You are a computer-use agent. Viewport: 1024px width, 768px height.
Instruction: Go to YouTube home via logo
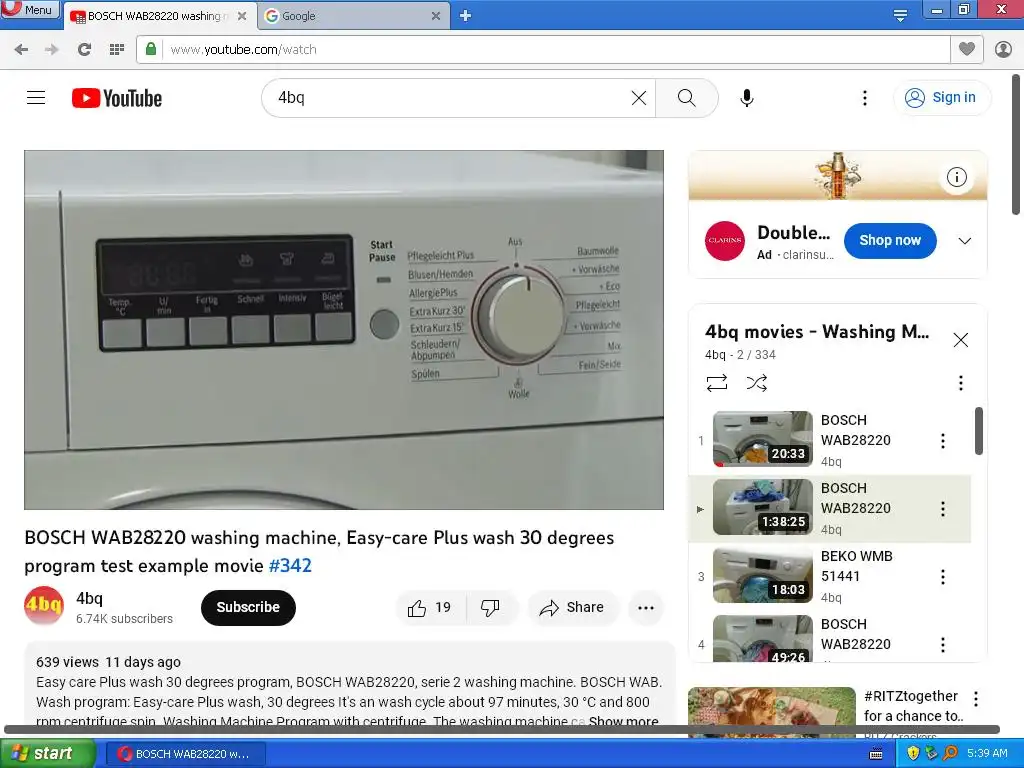(x=117, y=98)
